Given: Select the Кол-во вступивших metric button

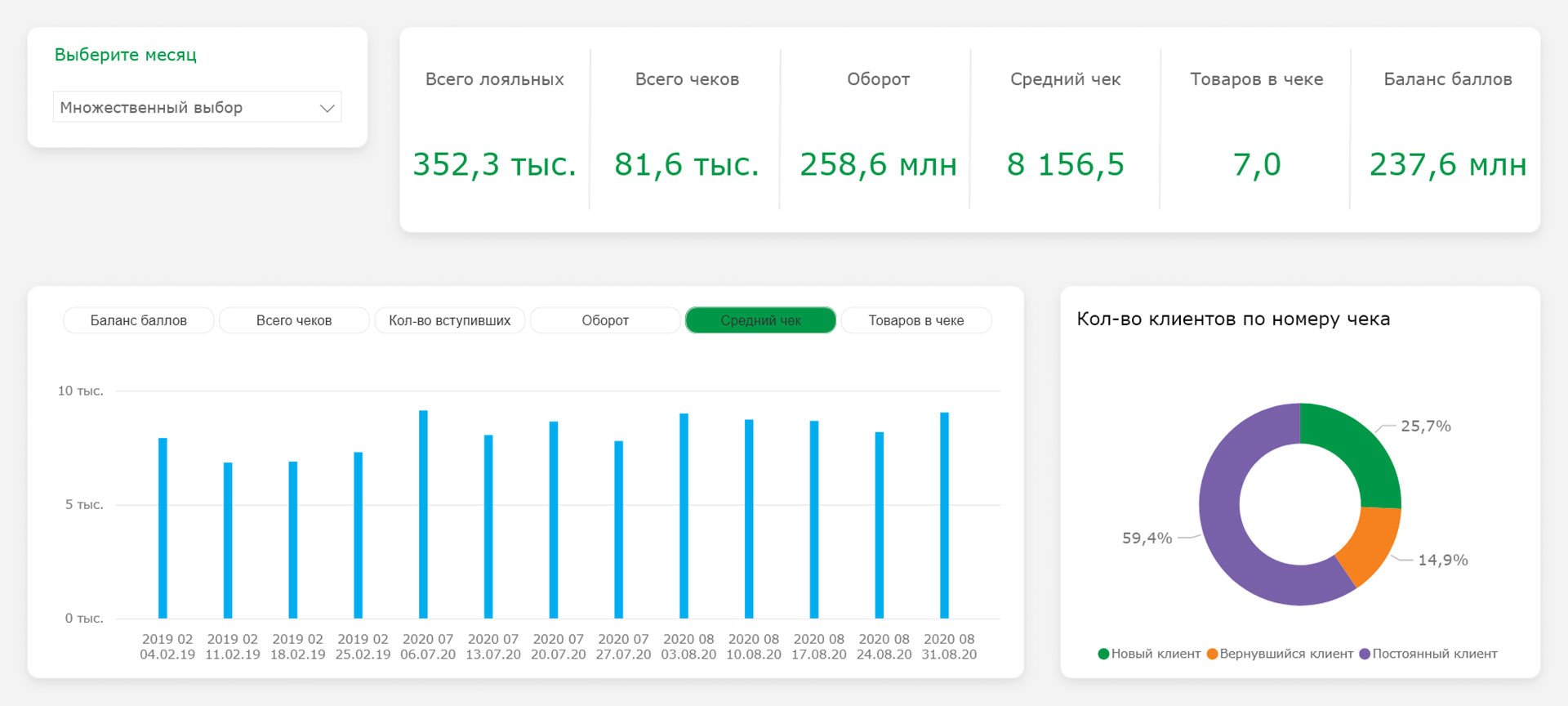Looking at the screenshot, I should click(x=449, y=320).
